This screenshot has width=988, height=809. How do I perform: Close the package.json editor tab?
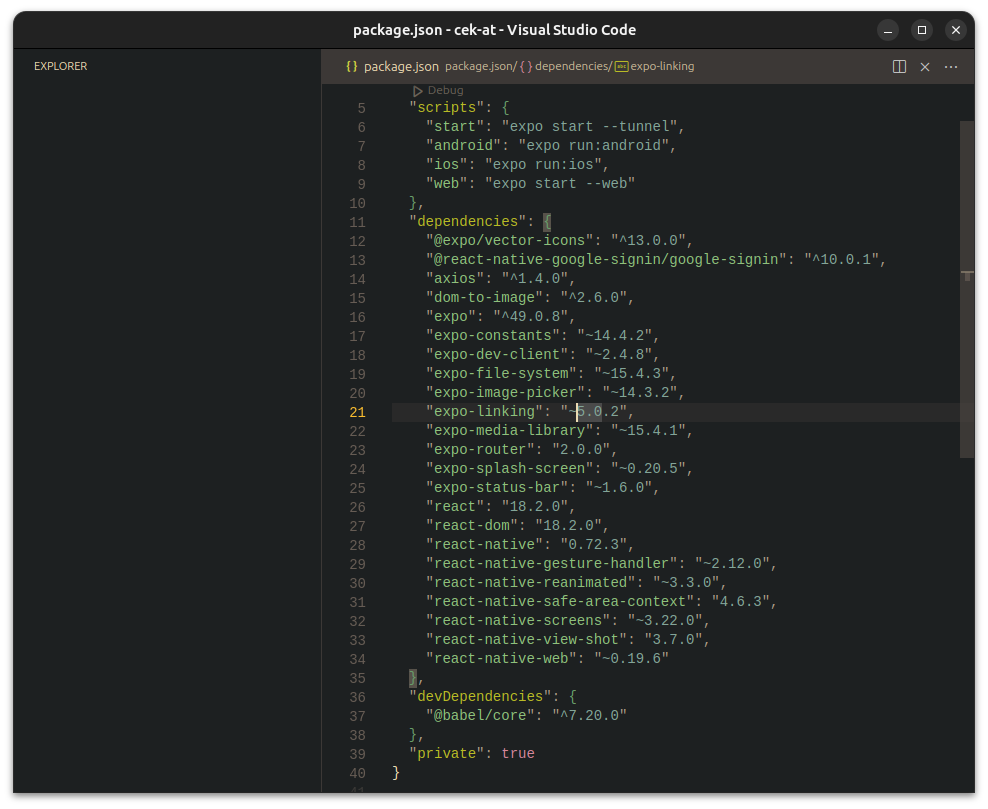[x=924, y=66]
